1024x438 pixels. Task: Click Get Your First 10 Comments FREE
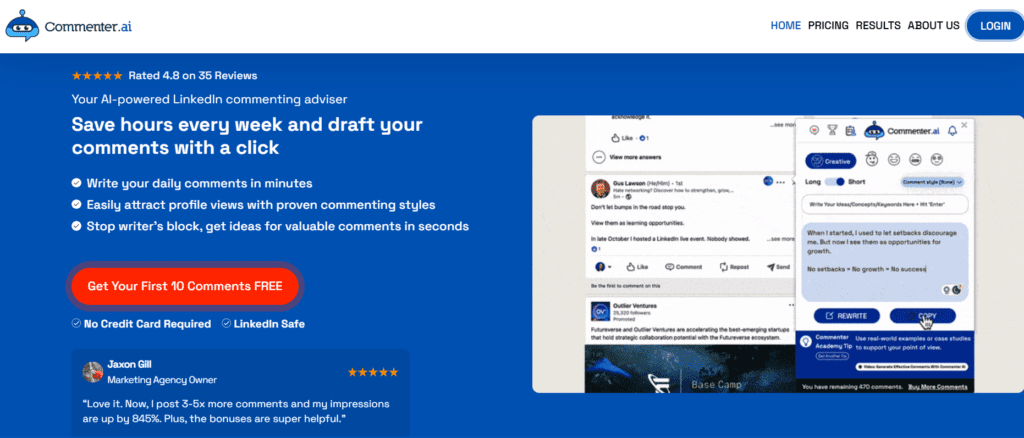(185, 286)
